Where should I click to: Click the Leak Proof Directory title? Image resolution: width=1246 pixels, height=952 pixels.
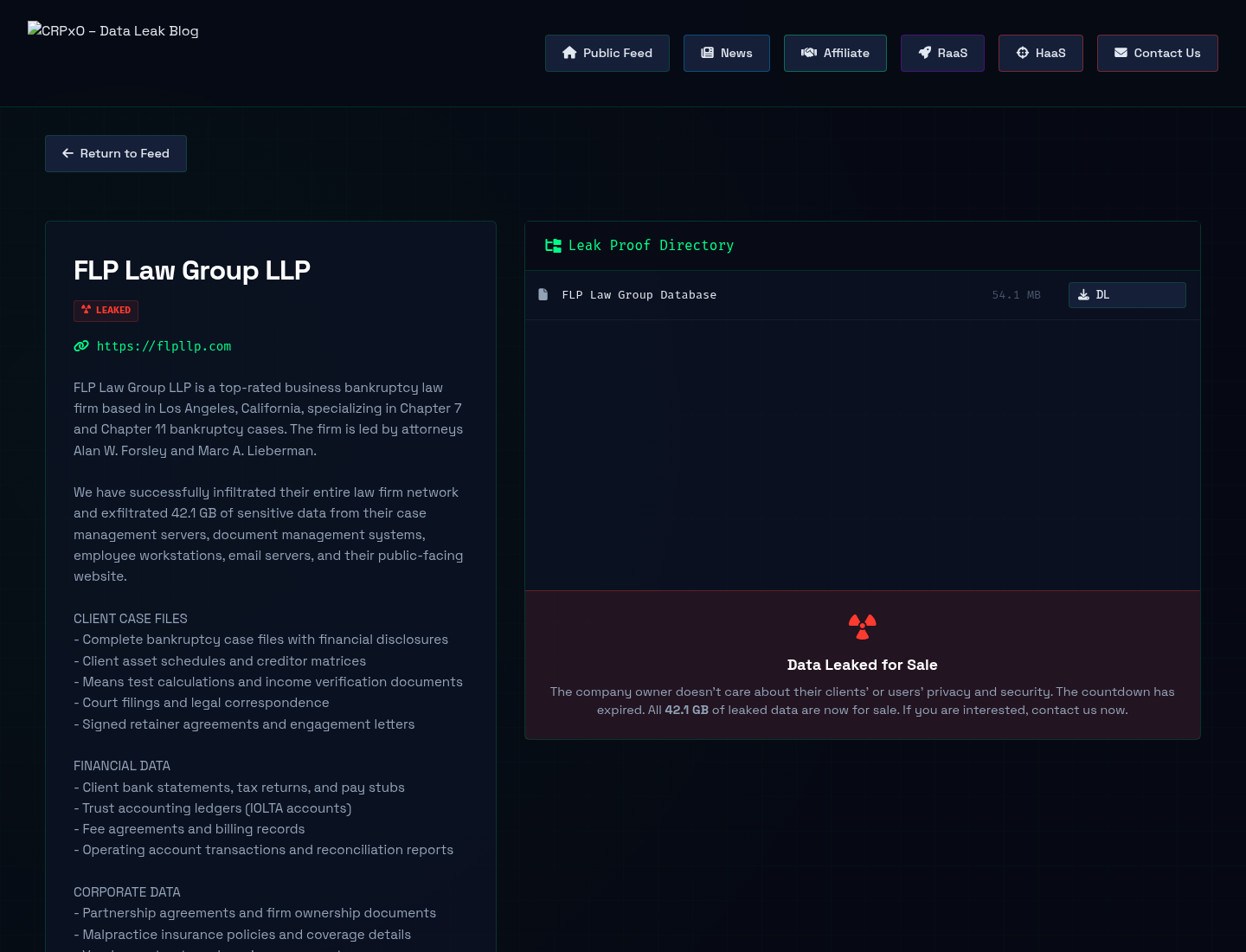pyautogui.click(x=651, y=246)
